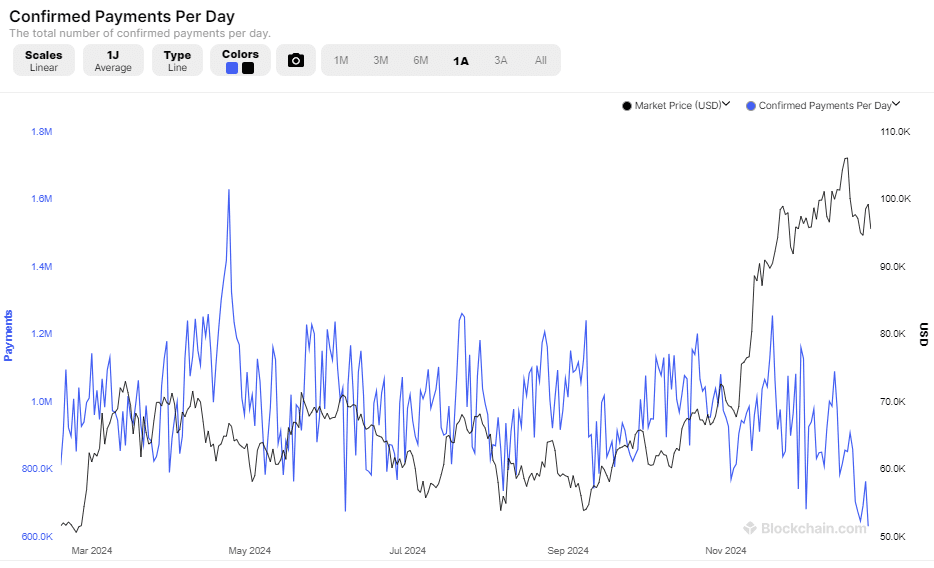Show the All time range
The image size is (934, 568).
540,60
